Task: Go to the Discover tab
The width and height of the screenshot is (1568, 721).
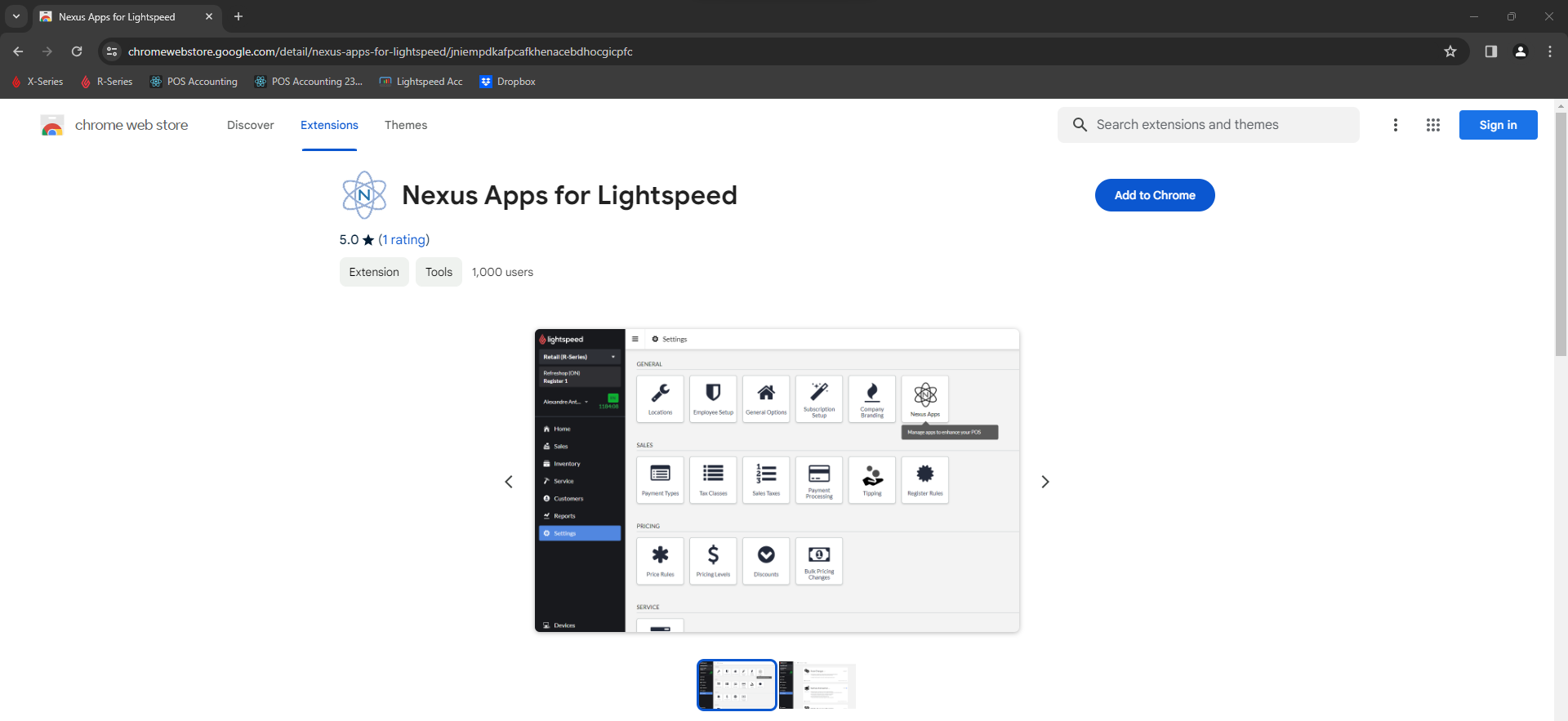Action: coord(251,125)
